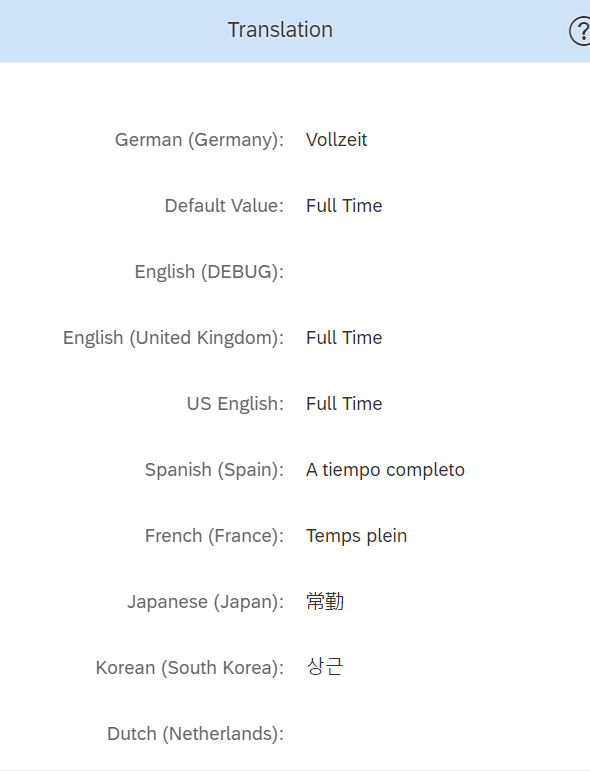This screenshot has width=590, height=771.
Task: Click the French value Temps plein
Action: 356,535
